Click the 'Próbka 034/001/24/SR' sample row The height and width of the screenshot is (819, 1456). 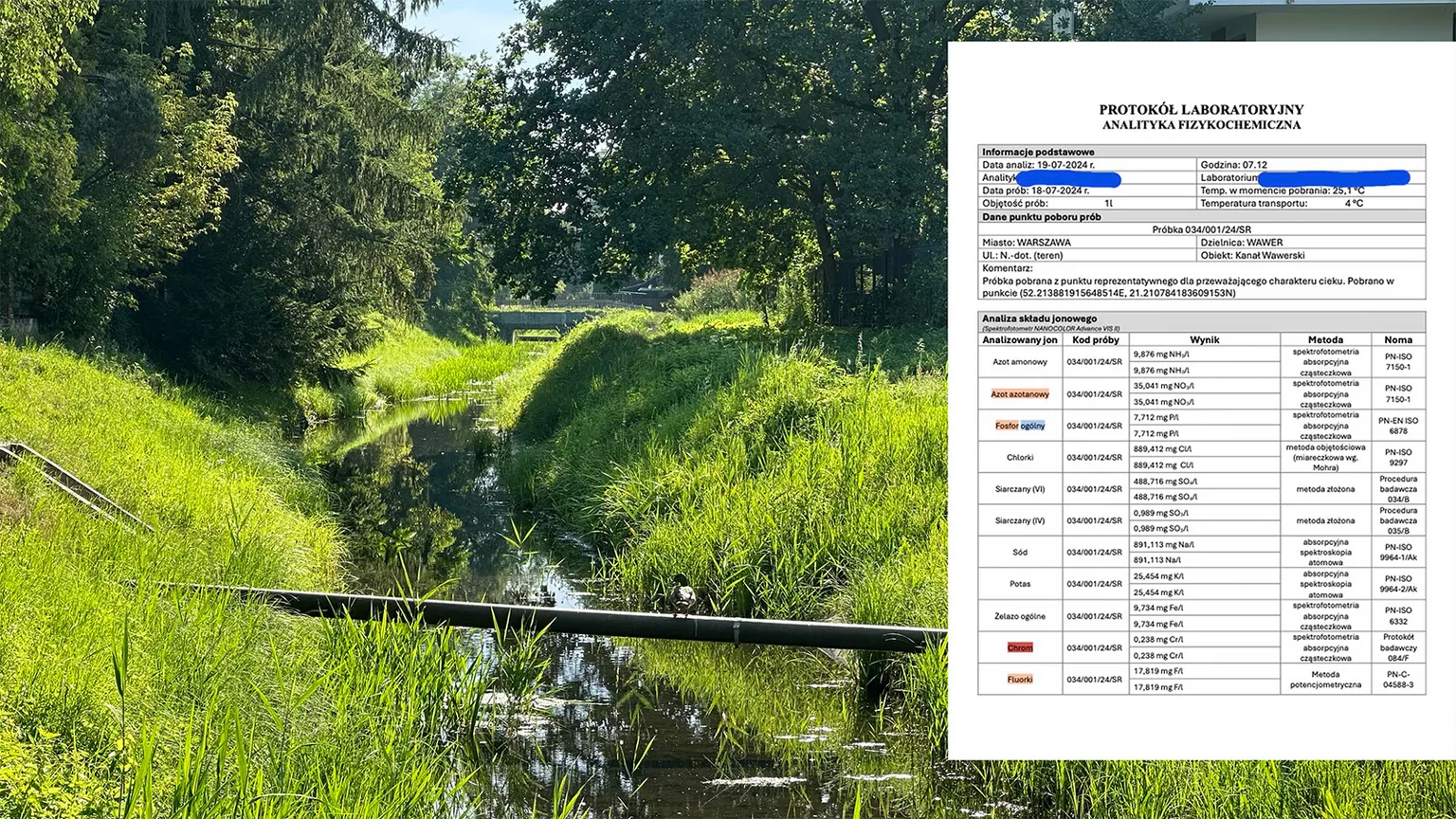coord(1201,229)
